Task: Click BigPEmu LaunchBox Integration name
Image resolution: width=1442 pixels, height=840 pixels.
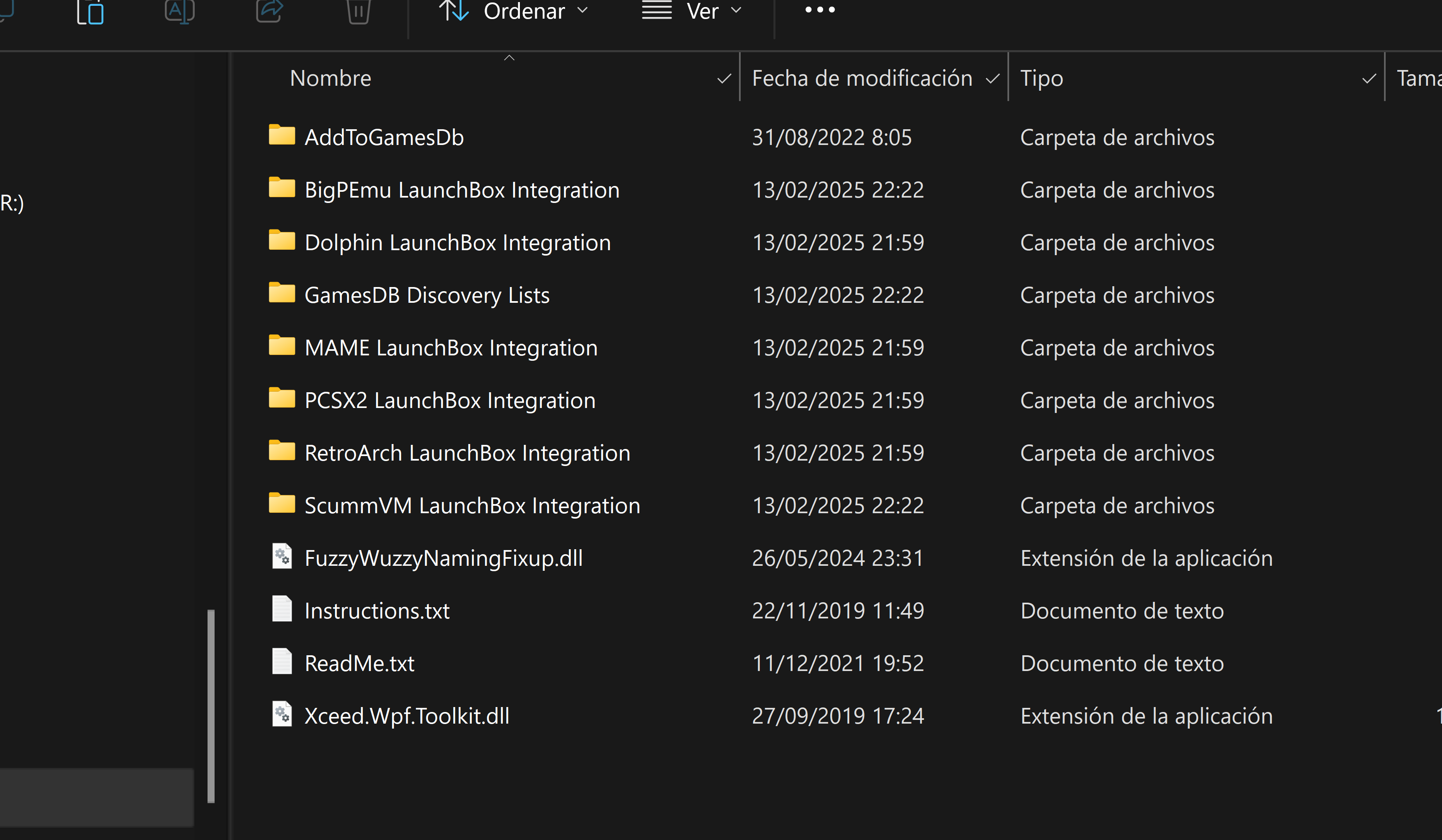Action: pos(462,190)
